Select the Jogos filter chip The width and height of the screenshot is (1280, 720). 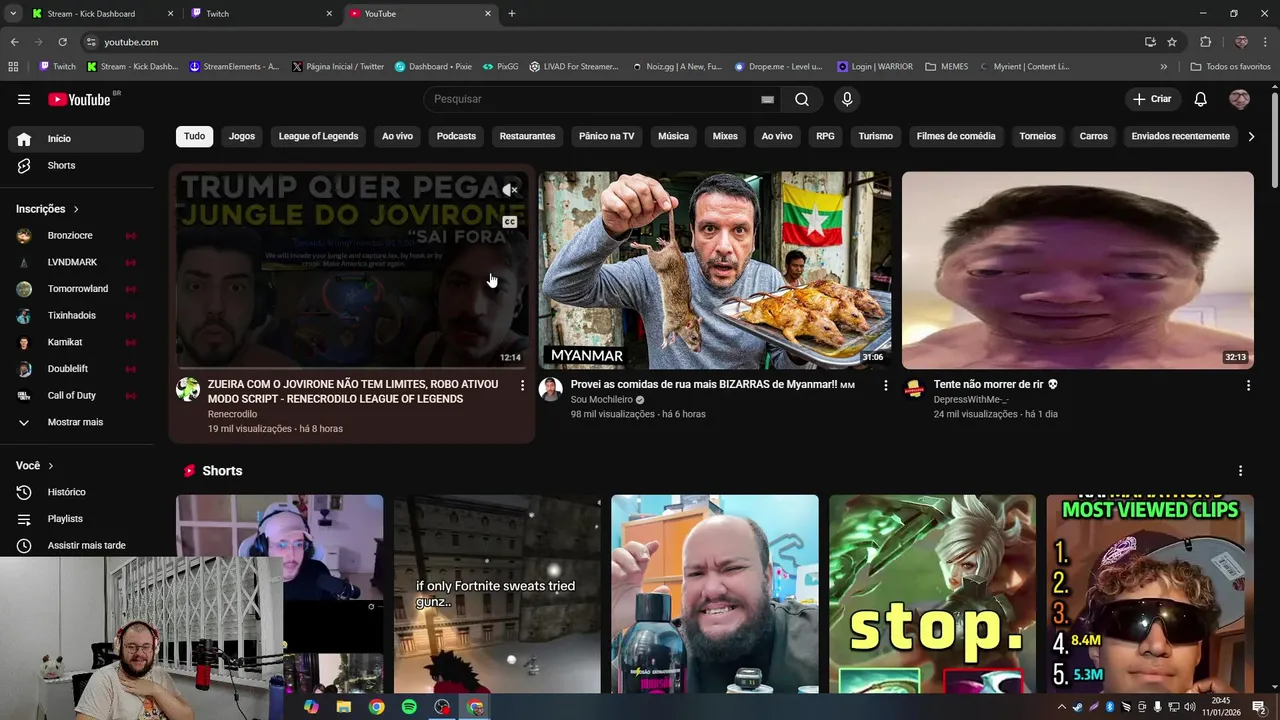[x=242, y=136]
